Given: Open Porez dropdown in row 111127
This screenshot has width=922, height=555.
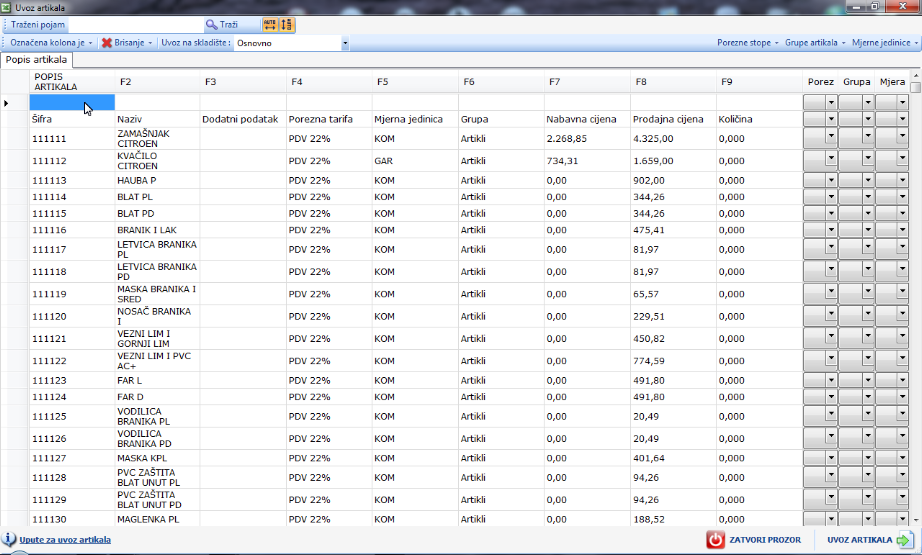Looking at the screenshot, I should tap(831, 458).
